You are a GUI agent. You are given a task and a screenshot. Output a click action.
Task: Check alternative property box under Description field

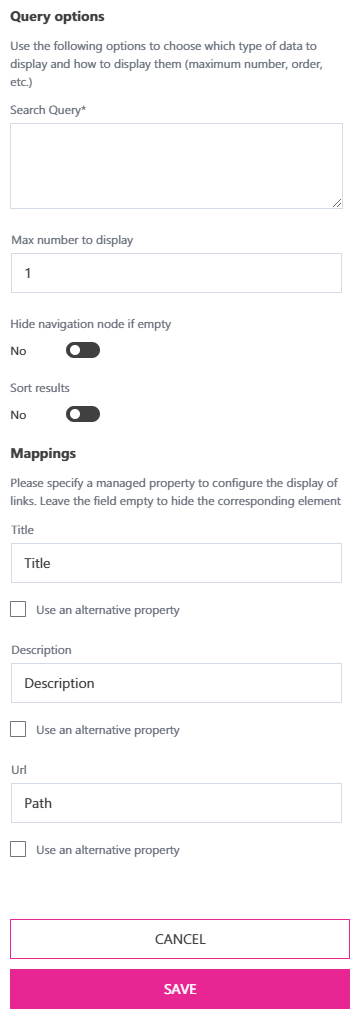[18, 729]
